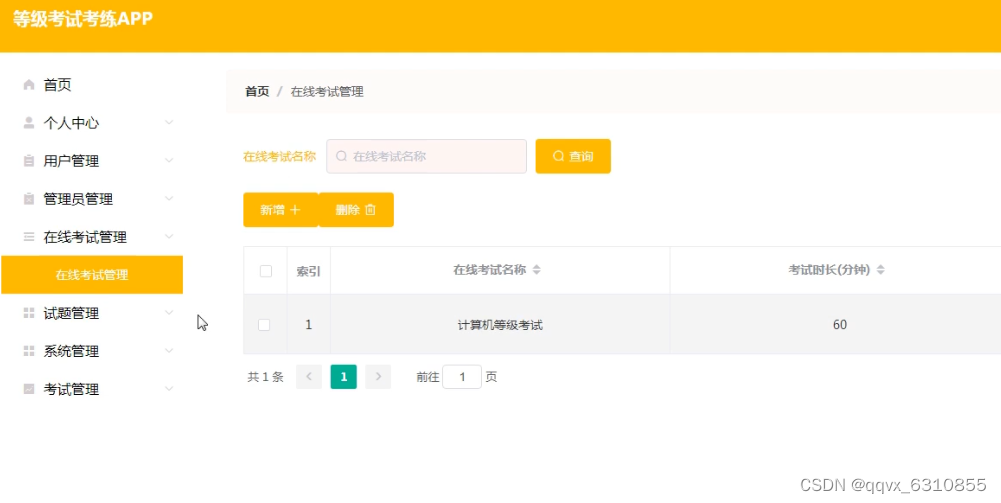Sort by 在线考试名称 column sort arrows
The image size is (1001, 503).
click(537, 270)
